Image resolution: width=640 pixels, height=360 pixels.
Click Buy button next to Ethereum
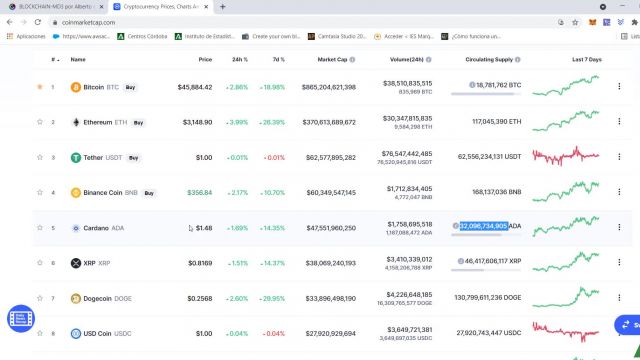pos(138,122)
